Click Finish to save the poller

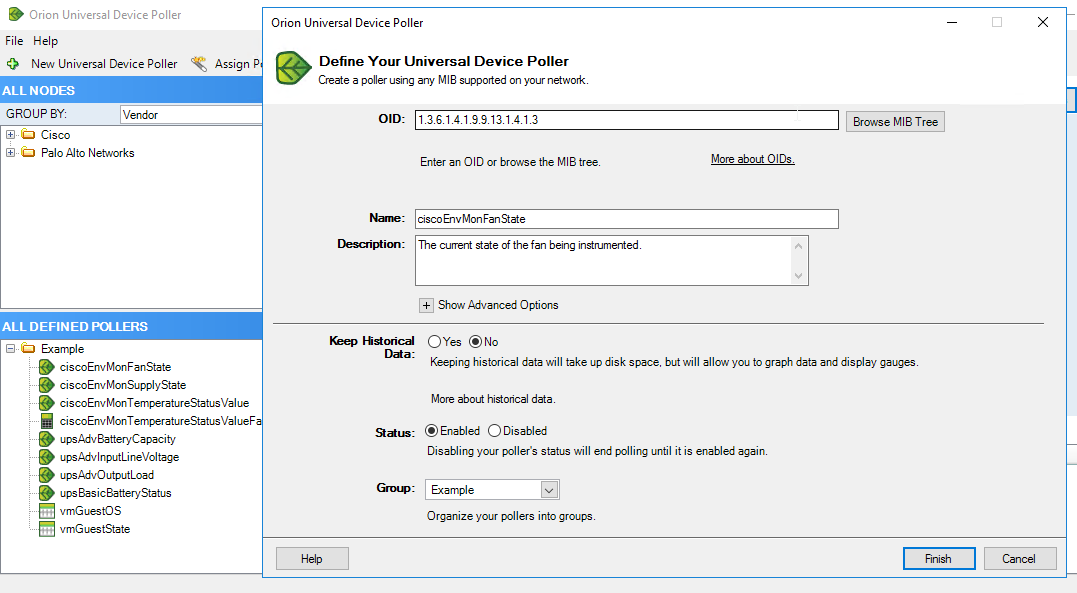[939, 559]
